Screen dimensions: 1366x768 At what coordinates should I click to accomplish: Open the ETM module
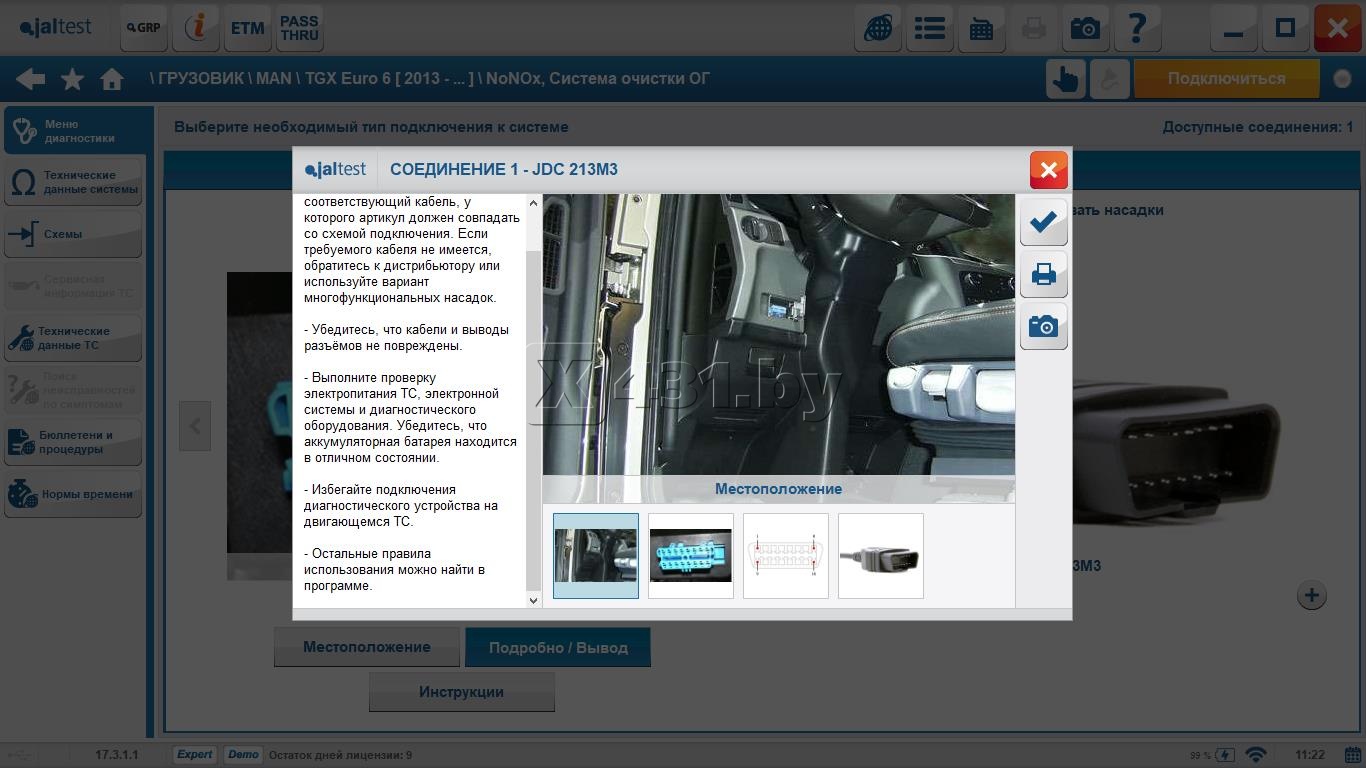coord(247,28)
